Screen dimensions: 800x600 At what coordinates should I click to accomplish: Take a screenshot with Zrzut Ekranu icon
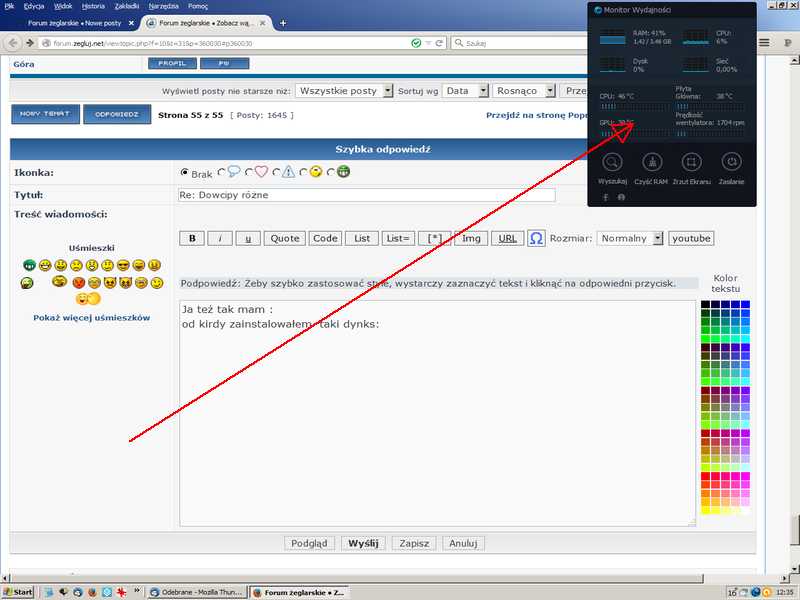pos(691,162)
